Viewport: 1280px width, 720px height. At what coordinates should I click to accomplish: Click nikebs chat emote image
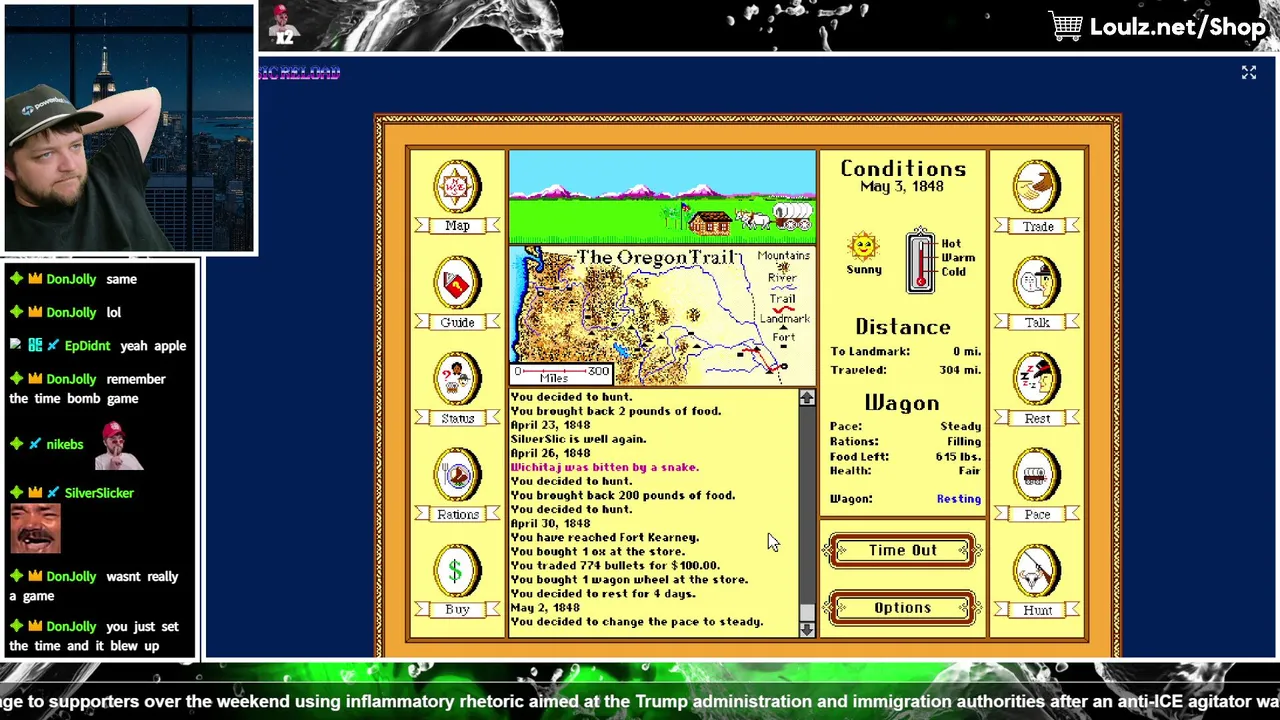(x=117, y=446)
